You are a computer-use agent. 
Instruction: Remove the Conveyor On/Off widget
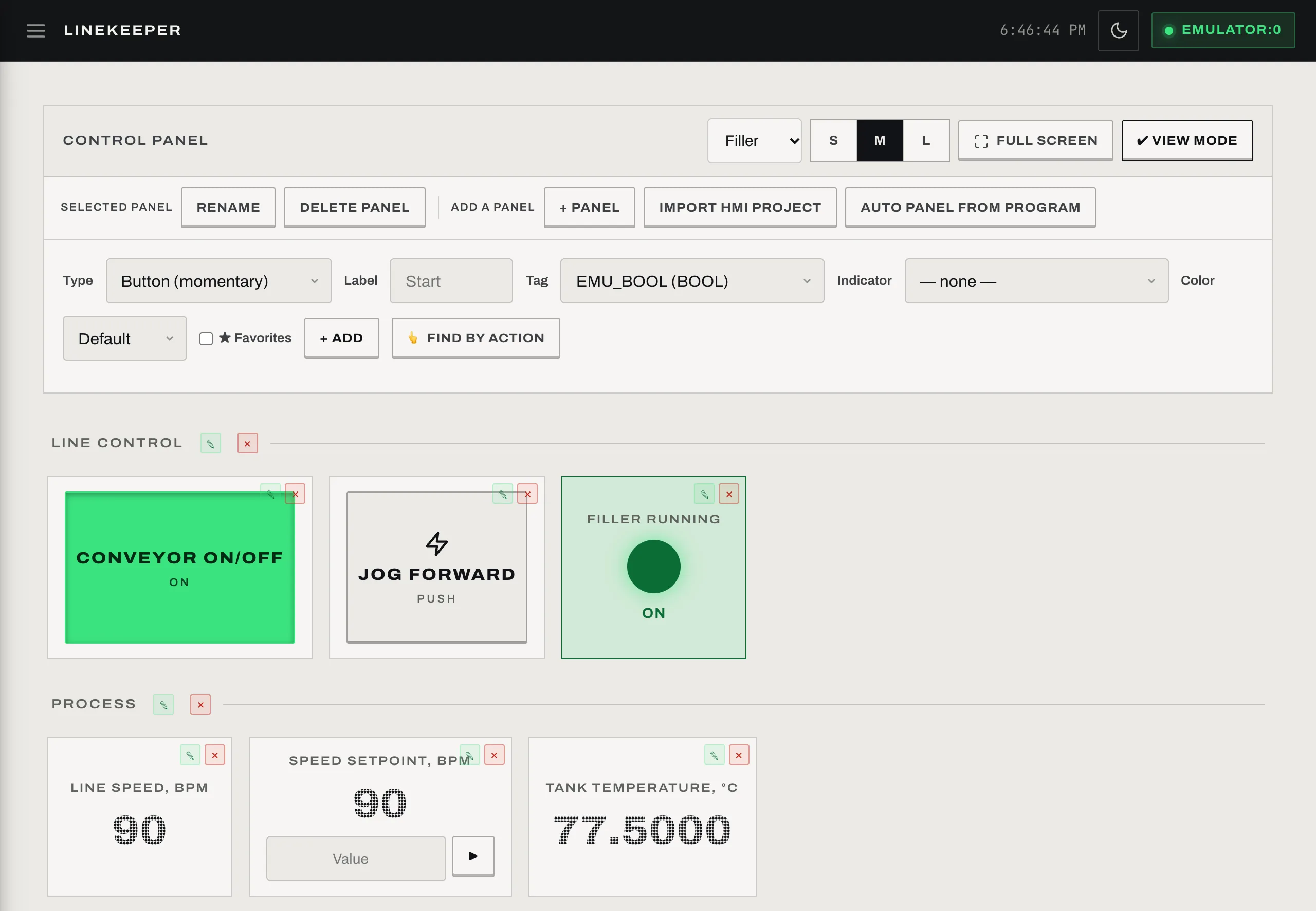coord(295,493)
